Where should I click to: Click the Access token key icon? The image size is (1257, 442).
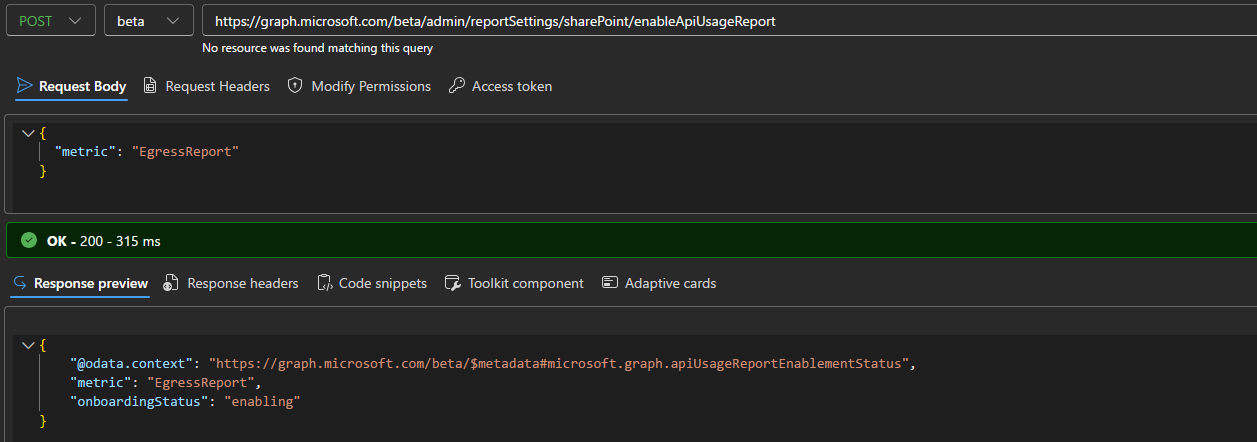(x=456, y=86)
